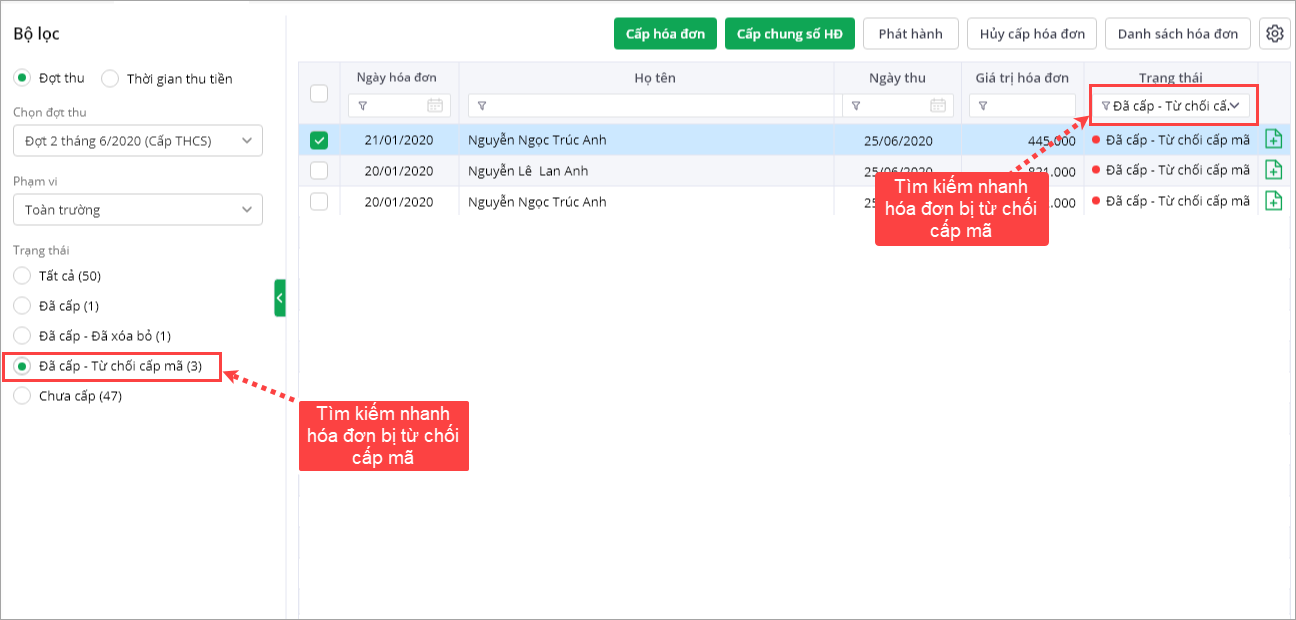Click invoice file icon for Nguyễn Lê Lan Anh
Screen dimensions: 1296x620
pos(1274,170)
